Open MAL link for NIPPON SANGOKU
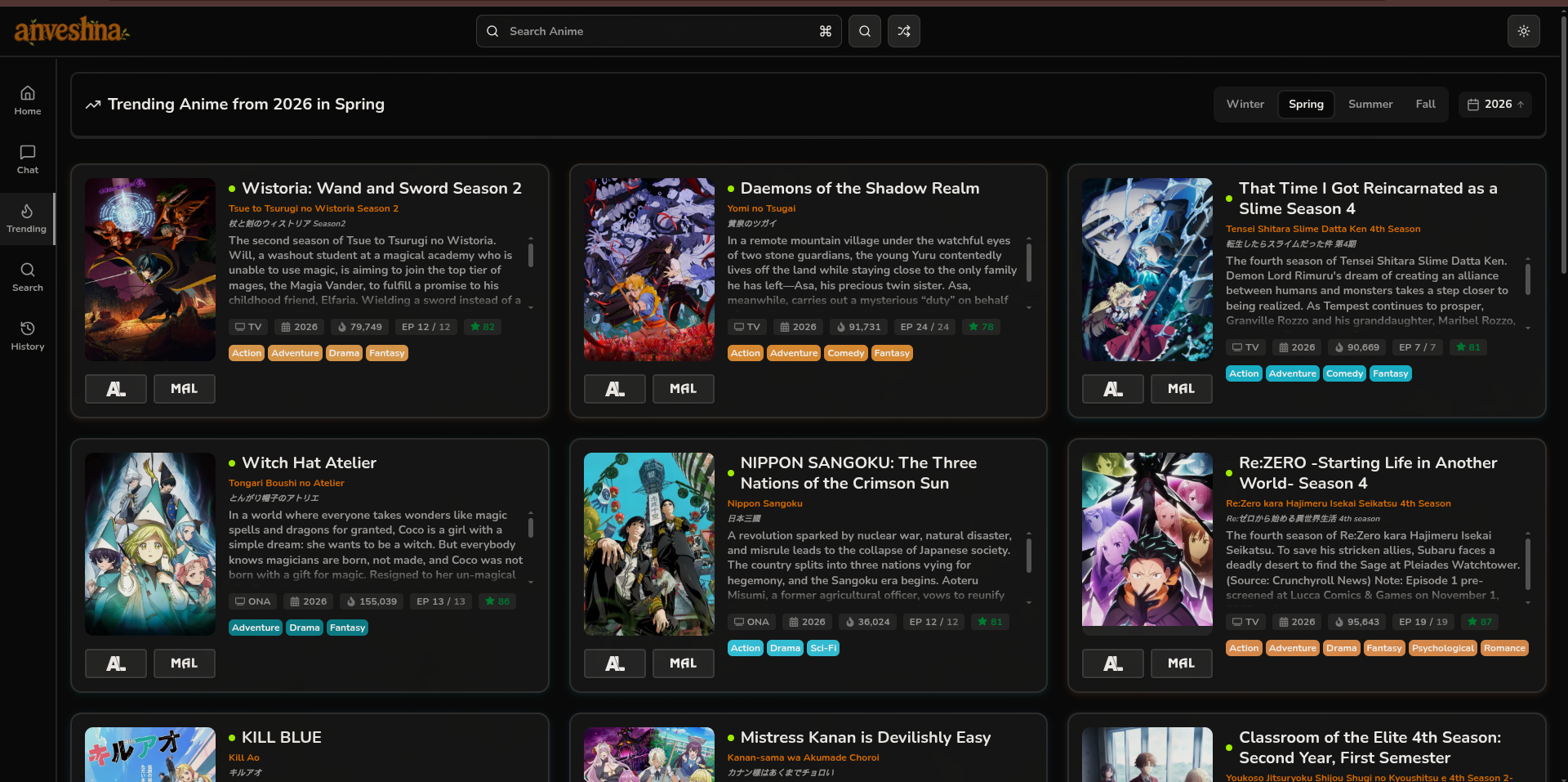1568x782 pixels. (683, 664)
